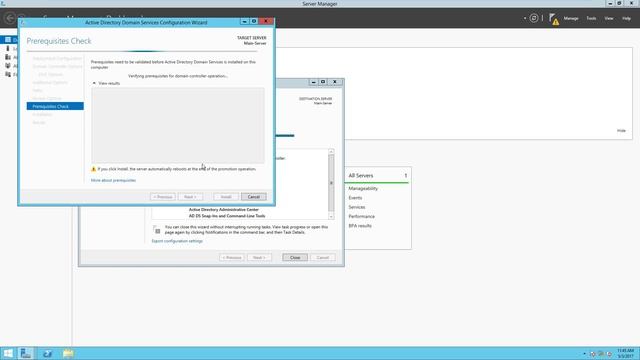The height and width of the screenshot is (360, 640).
Task: Open Export configuration settings link
Action: click(177, 241)
